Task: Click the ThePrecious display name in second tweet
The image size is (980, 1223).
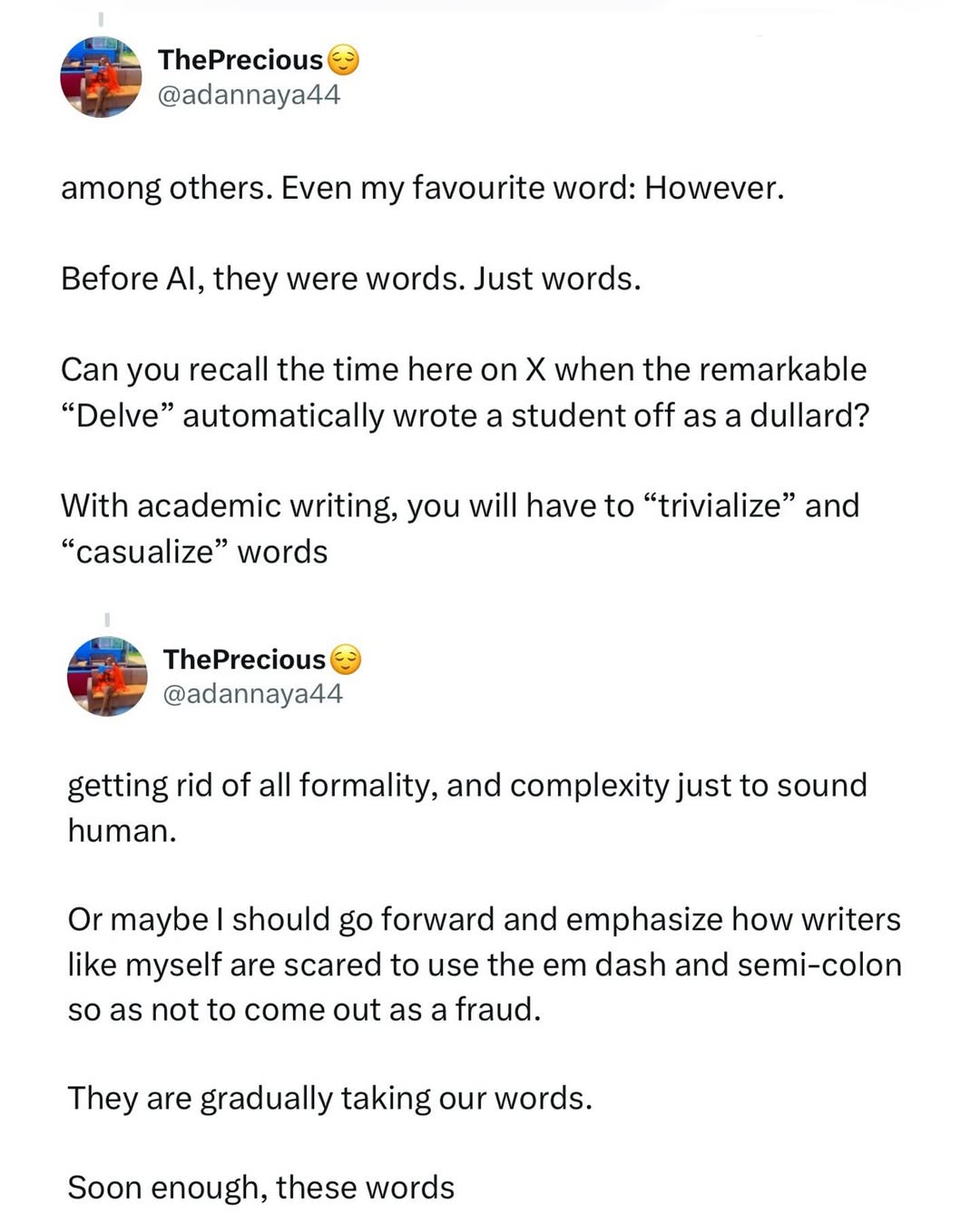Action: point(244,660)
